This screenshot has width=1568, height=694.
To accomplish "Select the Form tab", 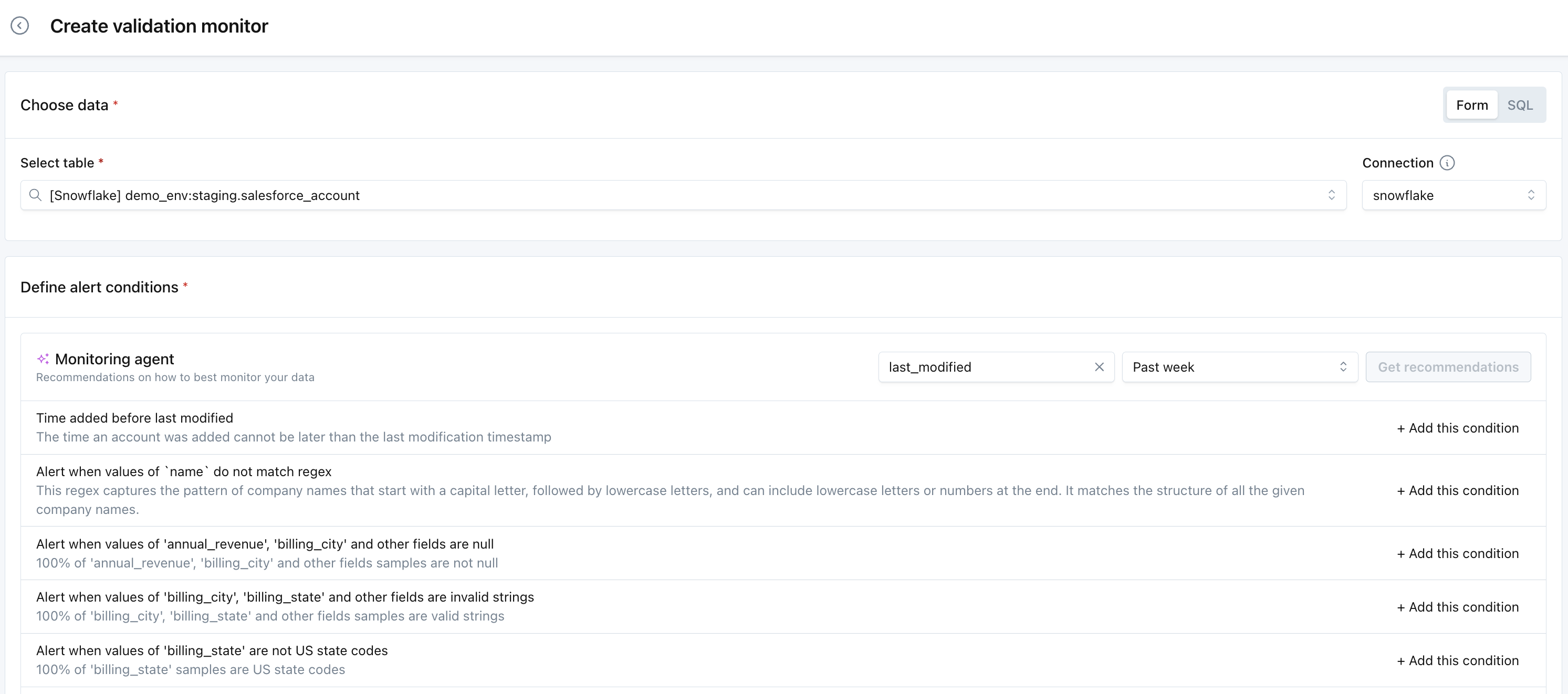I will 1471,104.
